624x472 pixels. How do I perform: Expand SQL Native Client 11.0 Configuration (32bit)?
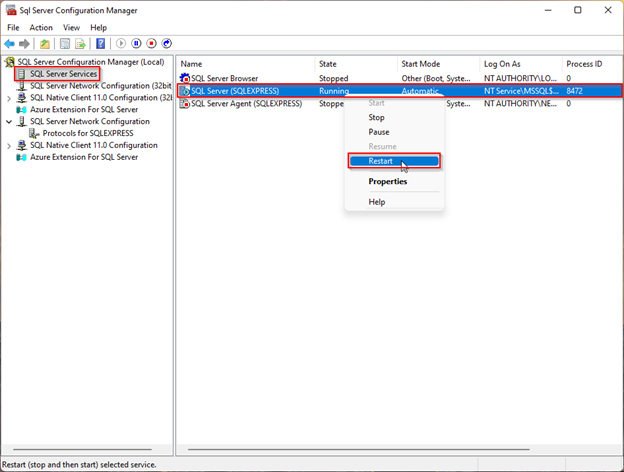[9, 98]
